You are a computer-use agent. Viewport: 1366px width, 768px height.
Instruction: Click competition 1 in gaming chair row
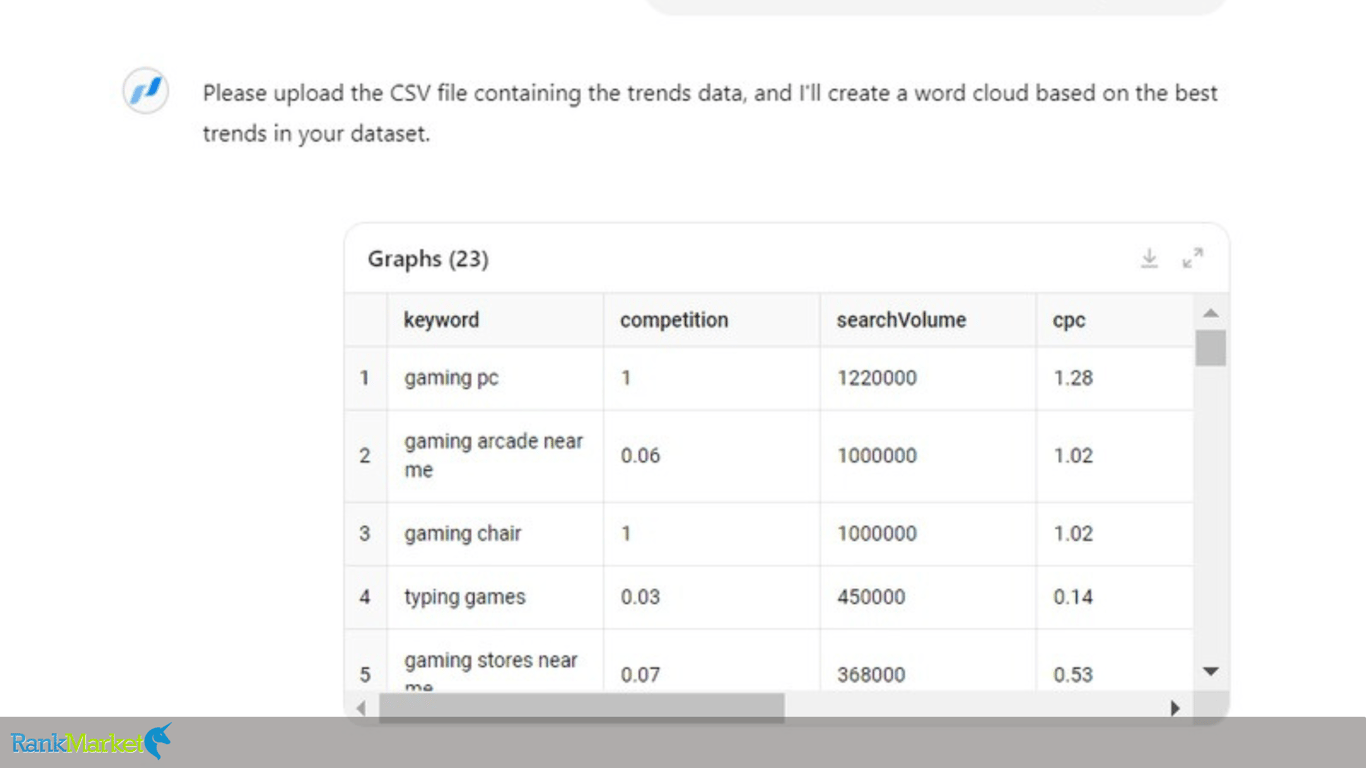(712, 534)
